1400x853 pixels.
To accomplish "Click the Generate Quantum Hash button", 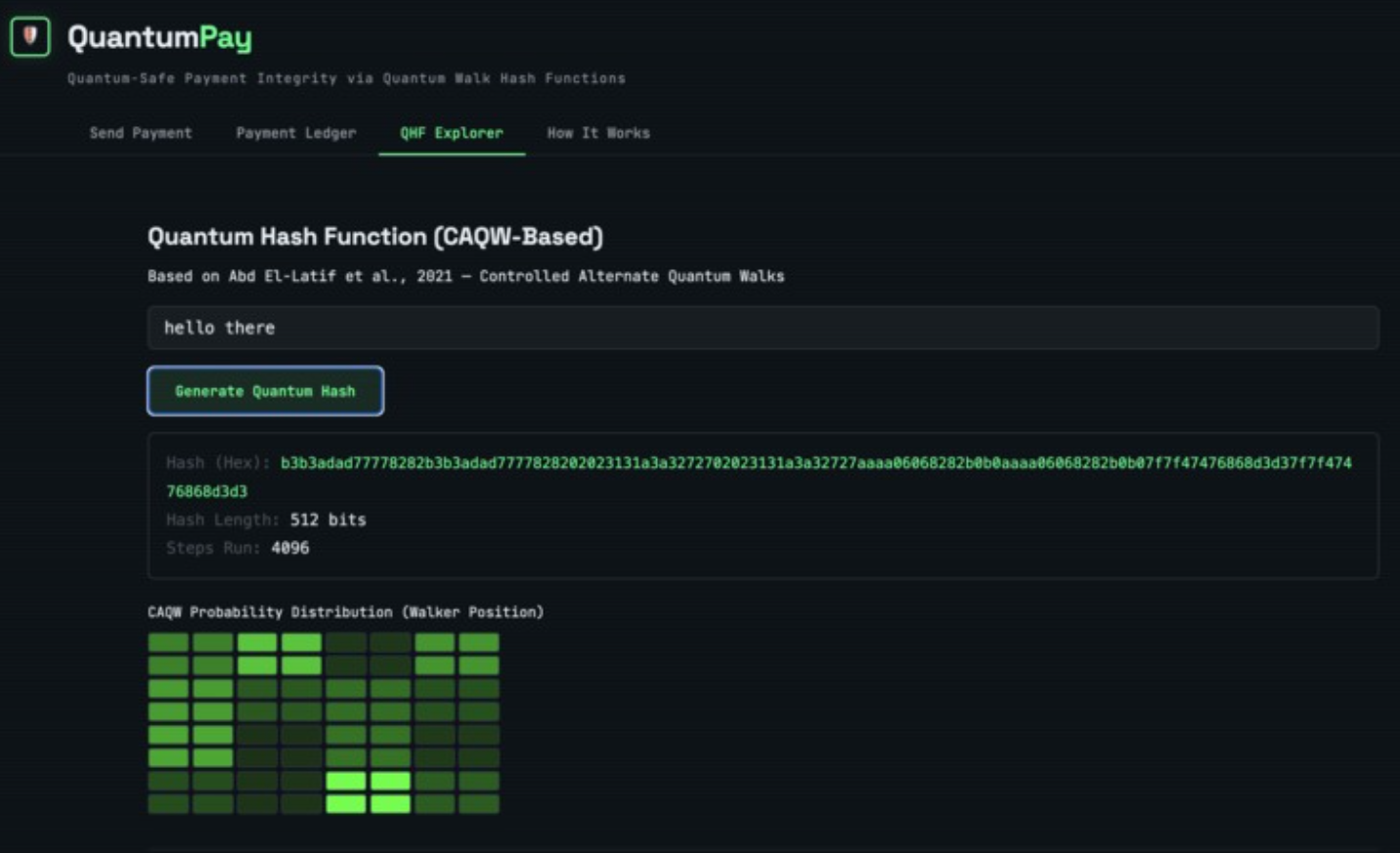I will point(265,391).
